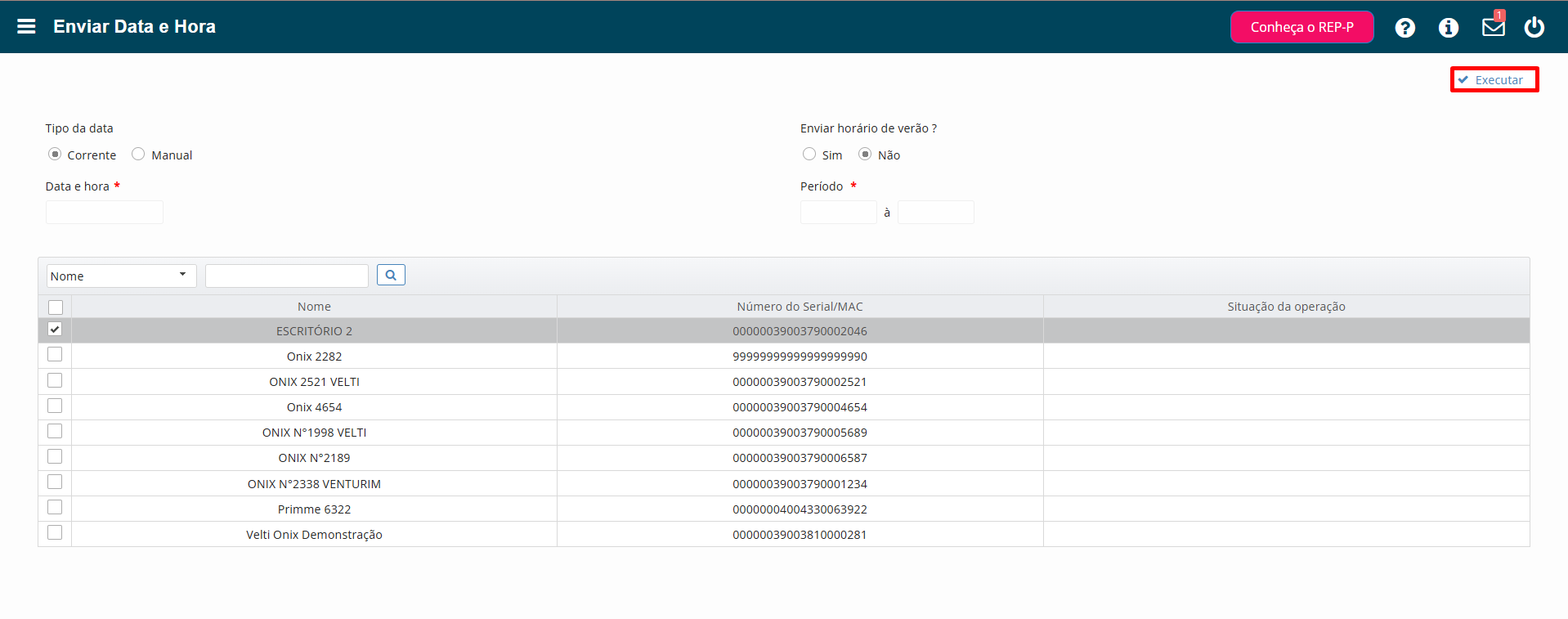
Task: Focus the search text box beside Nome
Action: 287,276
